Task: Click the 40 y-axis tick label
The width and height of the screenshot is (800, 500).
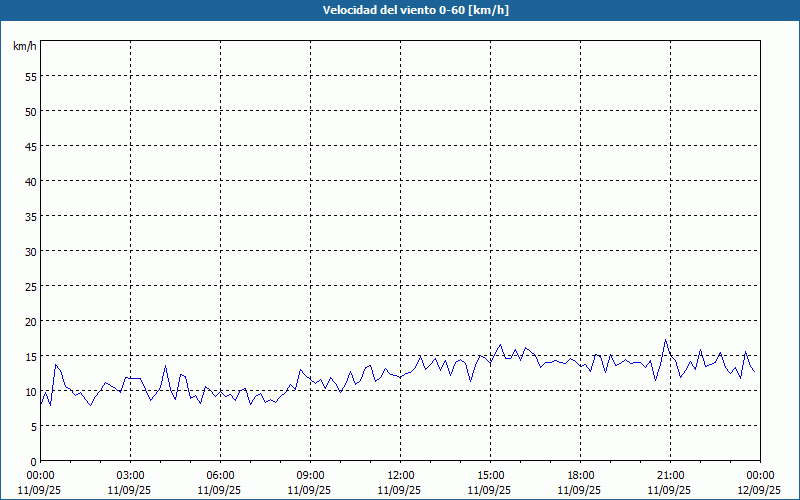Action: click(30, 181)
